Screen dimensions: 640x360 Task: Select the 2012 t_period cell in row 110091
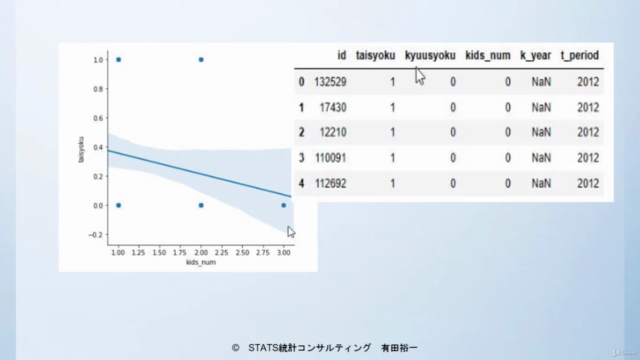coord(588,158)
